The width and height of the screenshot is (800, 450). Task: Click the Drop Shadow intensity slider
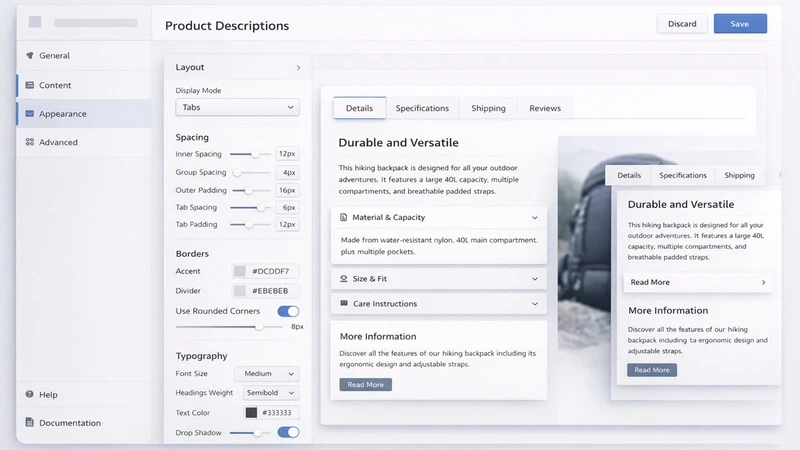[x=250, y=433]
